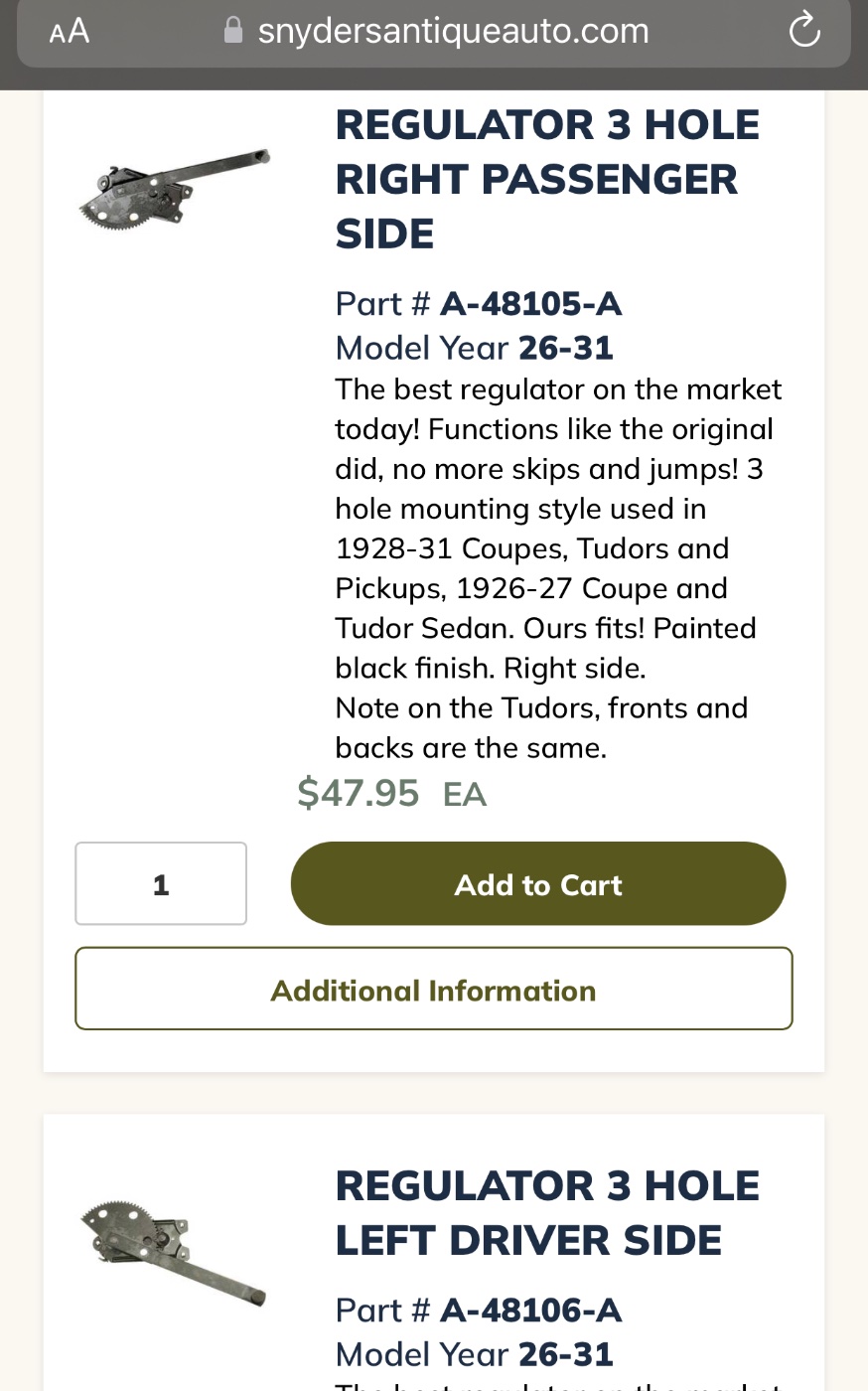Open the left driver regulator image
The image size is (868, 1391).
174,1250
